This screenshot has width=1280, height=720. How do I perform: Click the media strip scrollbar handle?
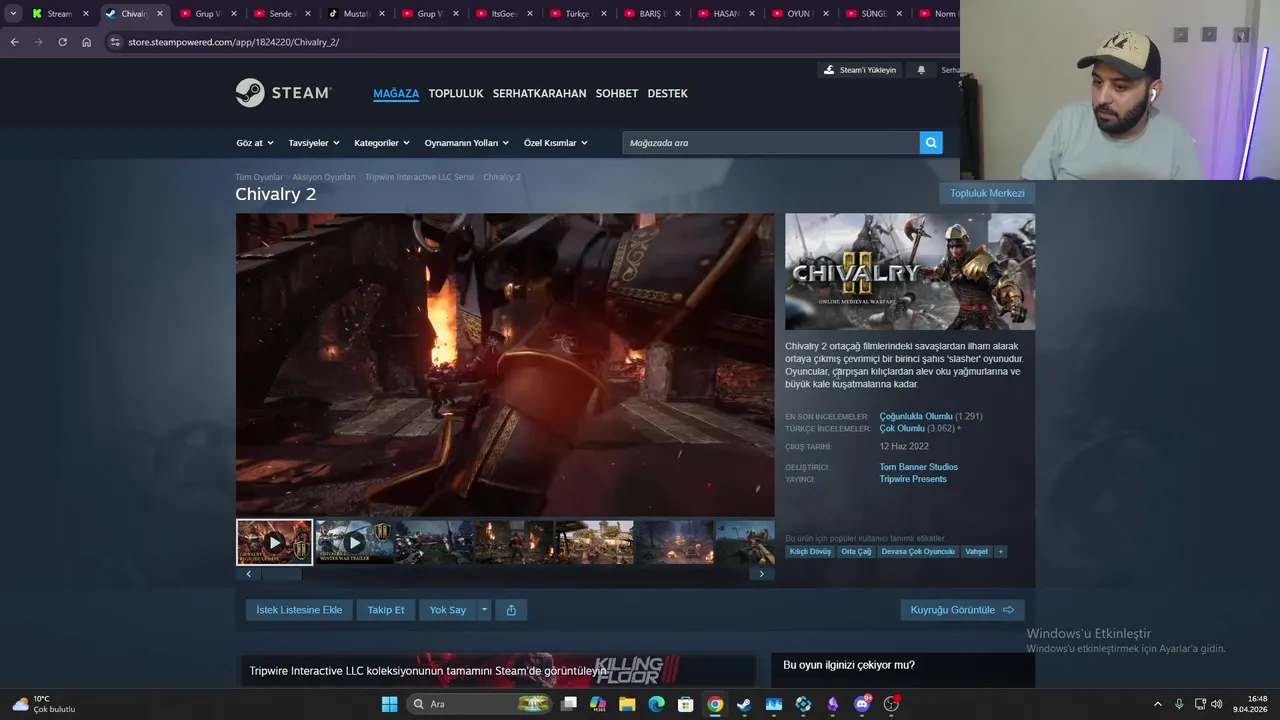[281, 574]
